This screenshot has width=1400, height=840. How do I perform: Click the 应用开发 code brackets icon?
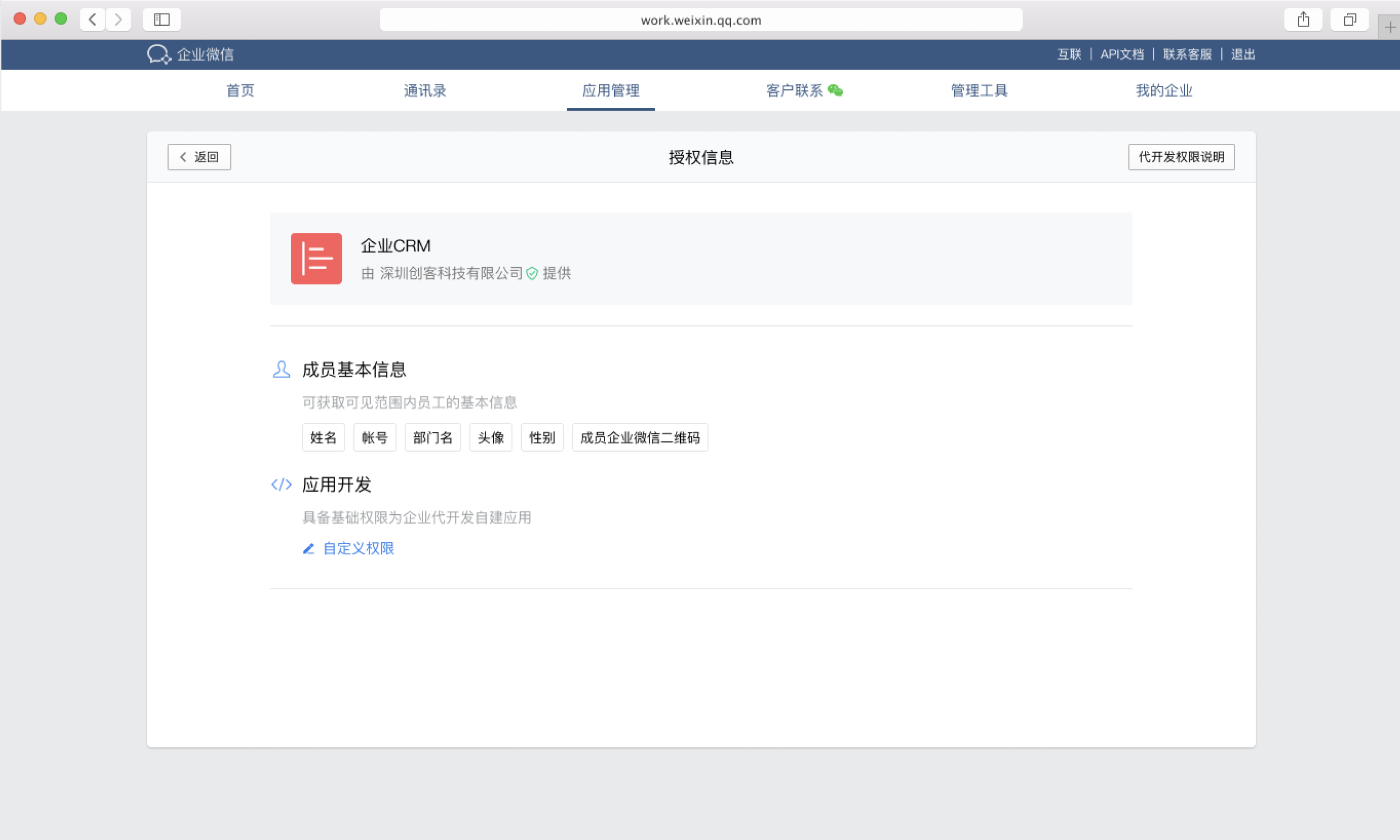coord(281,484)
